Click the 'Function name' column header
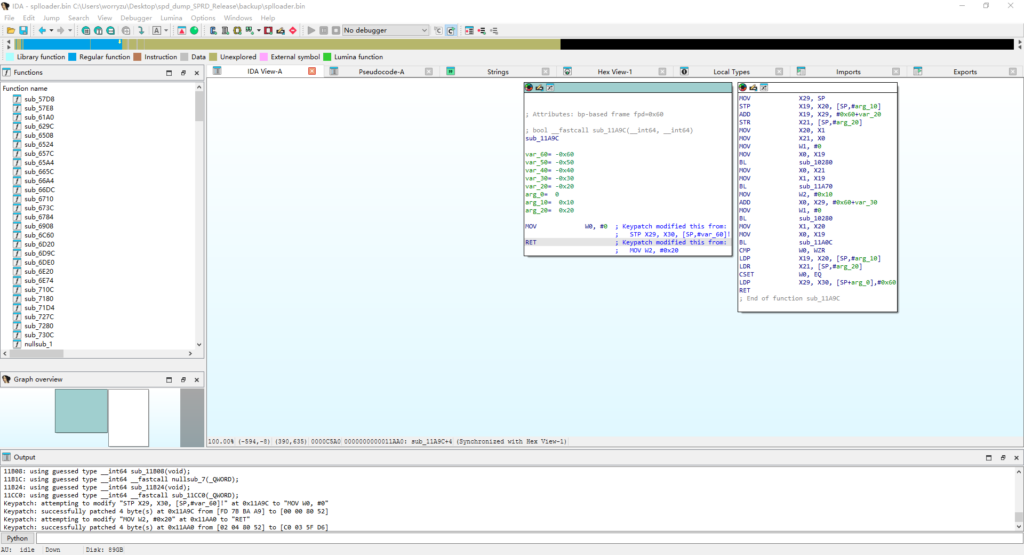Image resolution: width=1024 pixels, height=555 pixels. pyautogui.click(x=25, y=88)
